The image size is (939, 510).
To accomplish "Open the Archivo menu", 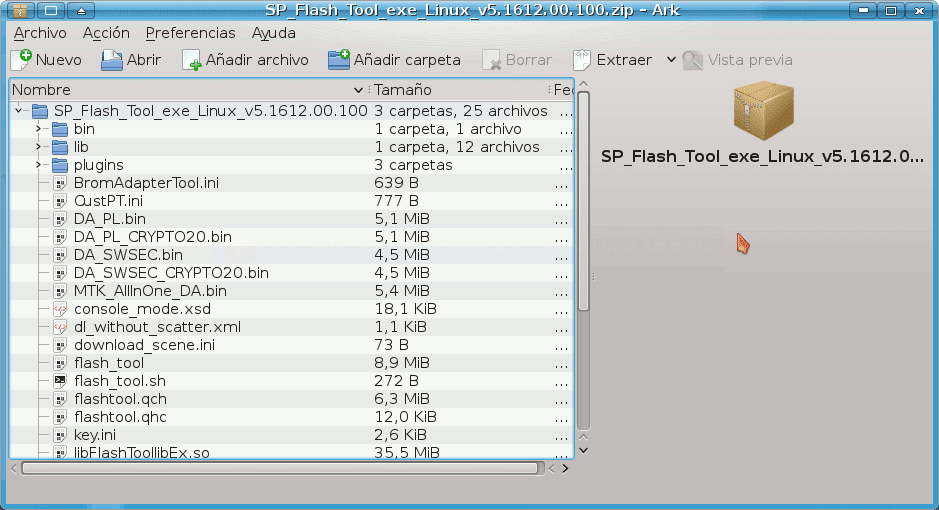I will click(40, 33).
